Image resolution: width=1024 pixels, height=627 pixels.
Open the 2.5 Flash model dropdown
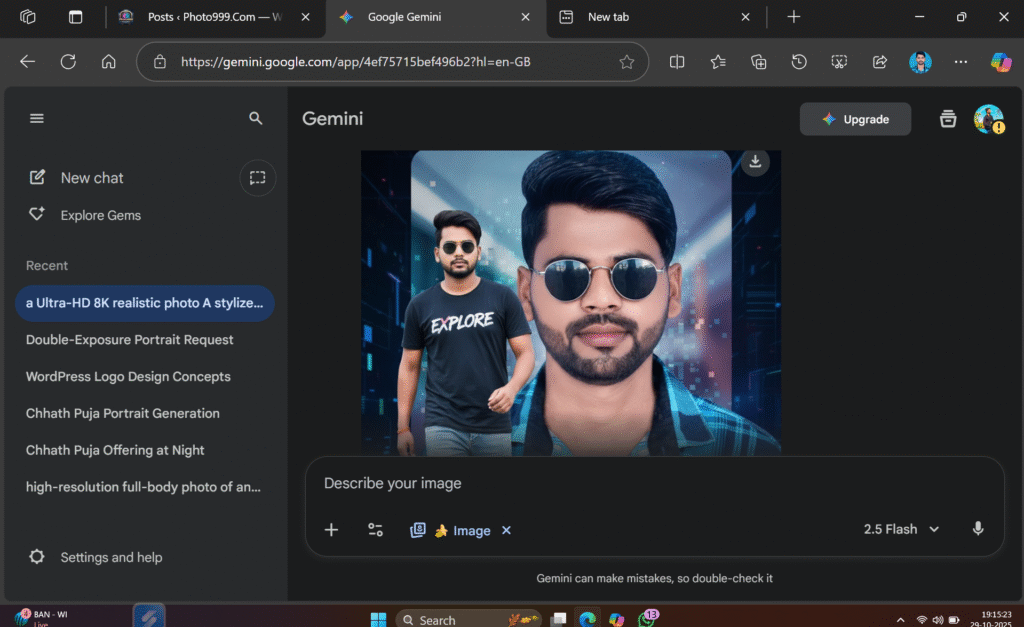[x=899, y=529]
